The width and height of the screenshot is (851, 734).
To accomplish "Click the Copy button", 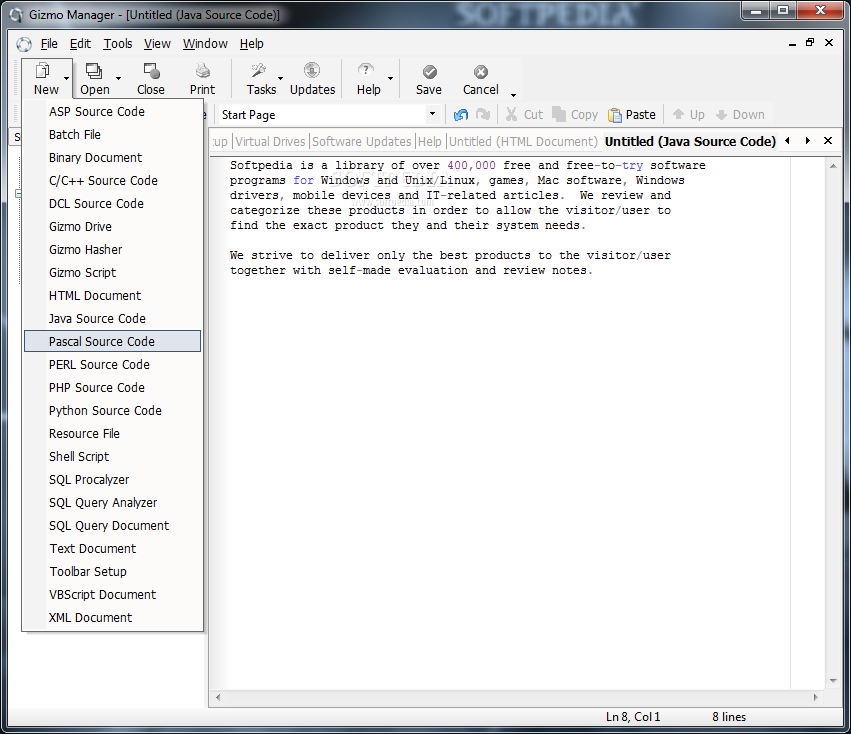I will (575, 115).
